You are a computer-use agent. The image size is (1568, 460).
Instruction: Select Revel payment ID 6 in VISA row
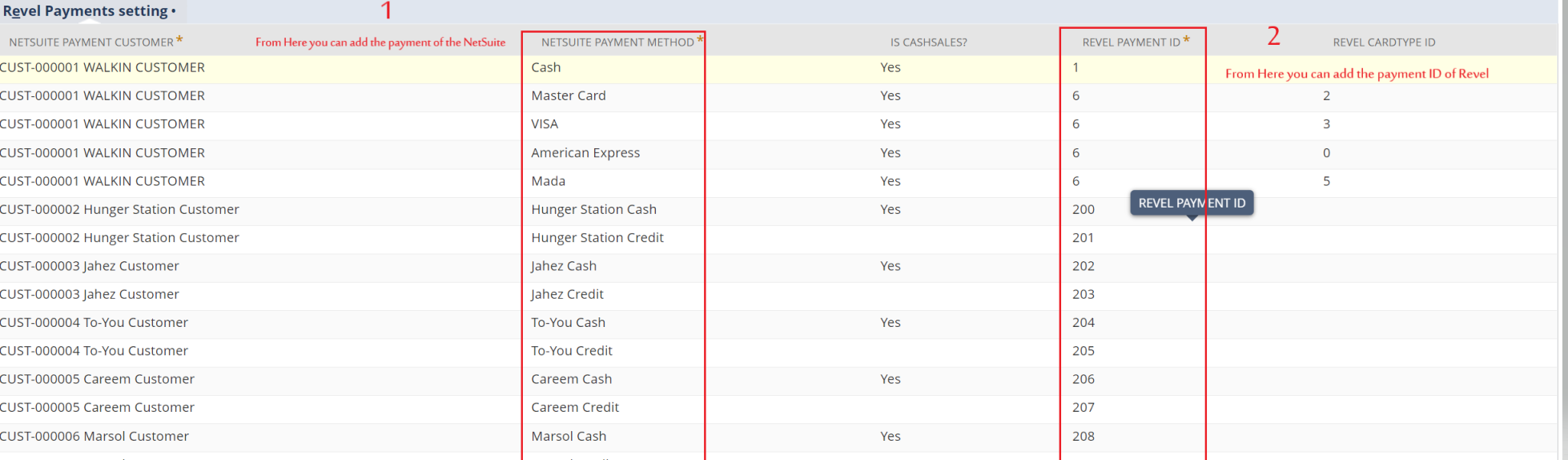[1075, 124]
